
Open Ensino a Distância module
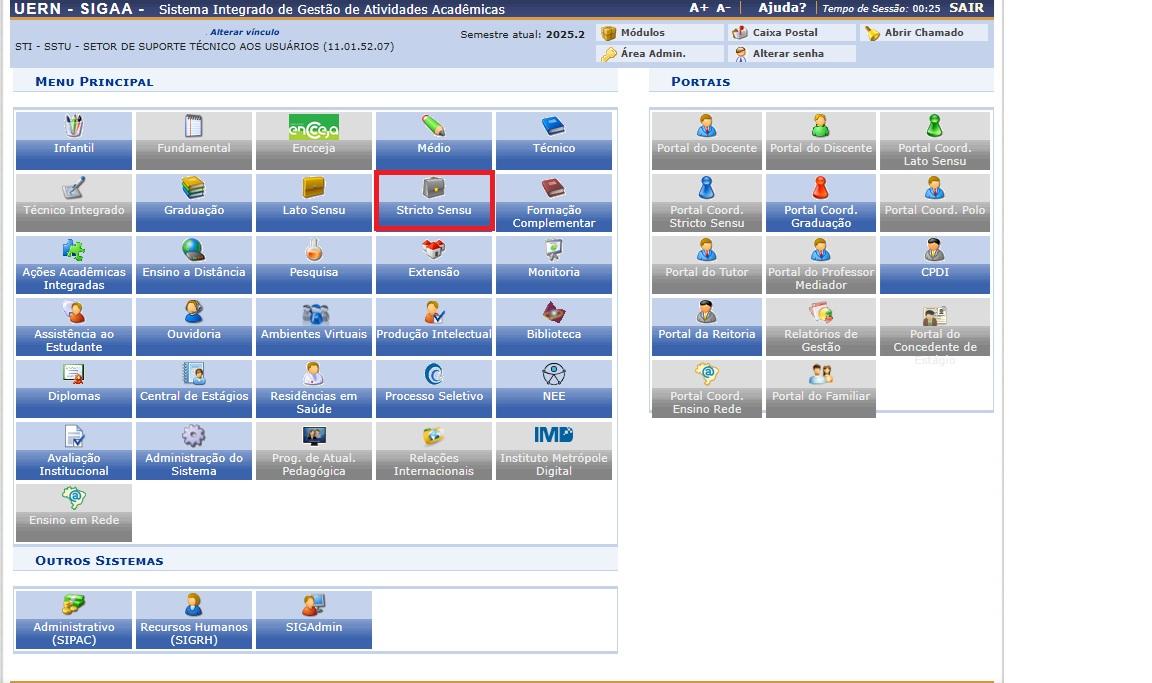[194, 263]
